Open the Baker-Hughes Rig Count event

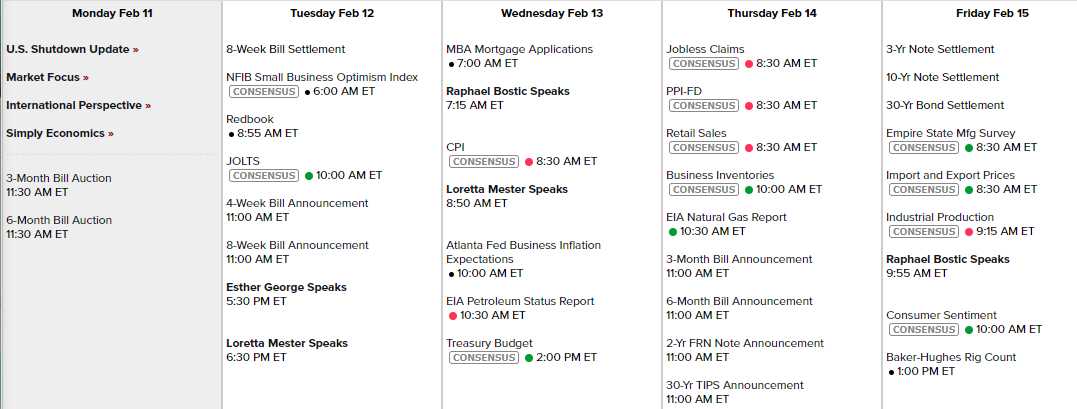tap(950, 357)
